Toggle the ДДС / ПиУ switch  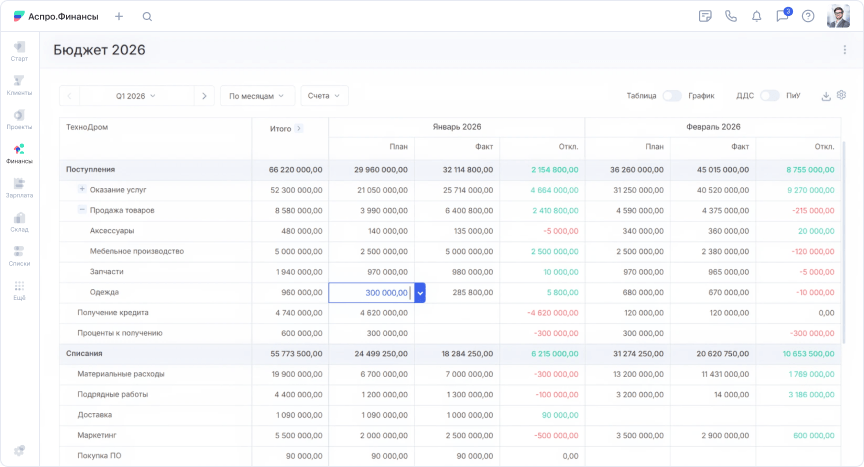(x=769, y=96)
